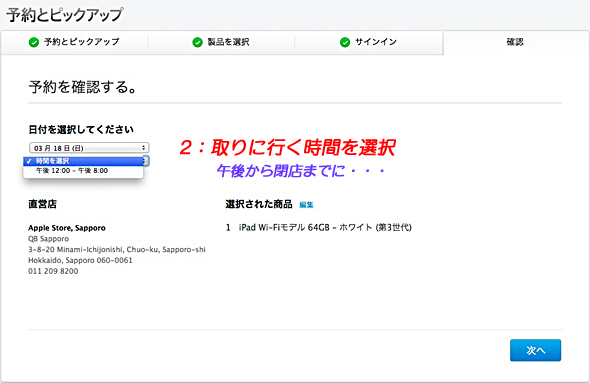The width and height of the screenshot is (590, 383).
Task: Pick the 午後 12:00 - 午後 8:00 time slot
Action: click(84, 171)
